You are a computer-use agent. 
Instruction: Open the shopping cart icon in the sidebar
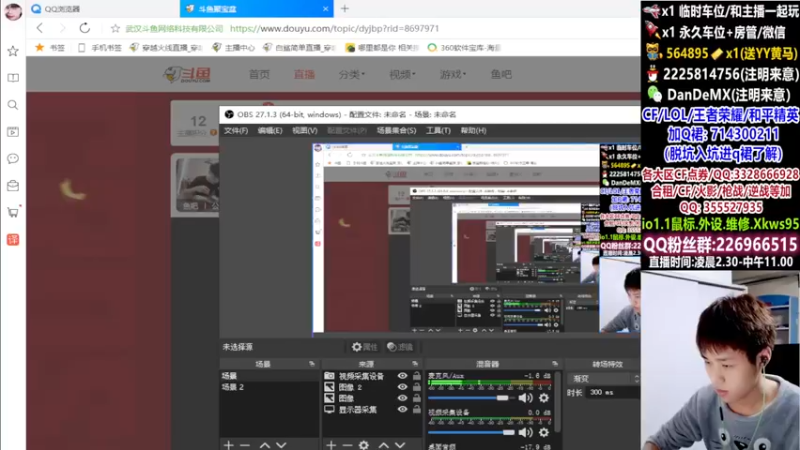[13, 212]
